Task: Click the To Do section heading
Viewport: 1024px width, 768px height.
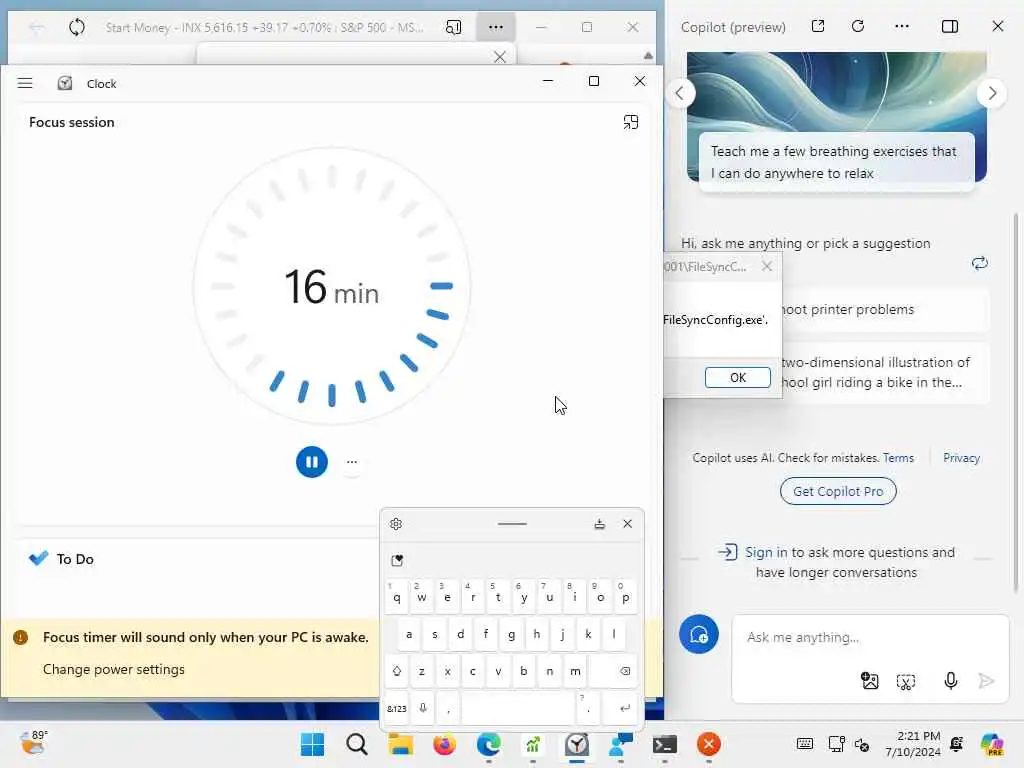Action: (x=75, y=559)
